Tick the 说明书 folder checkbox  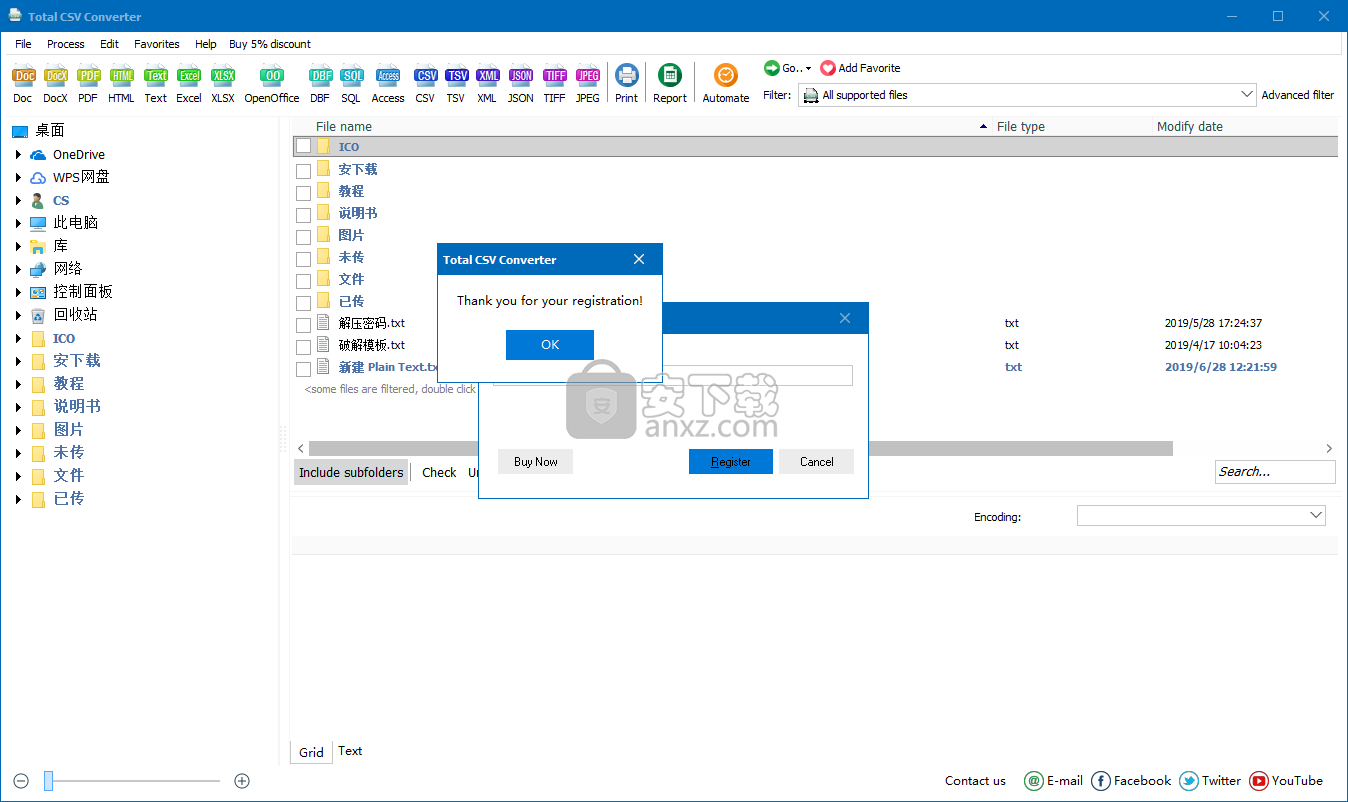click(x=303, y=214)
